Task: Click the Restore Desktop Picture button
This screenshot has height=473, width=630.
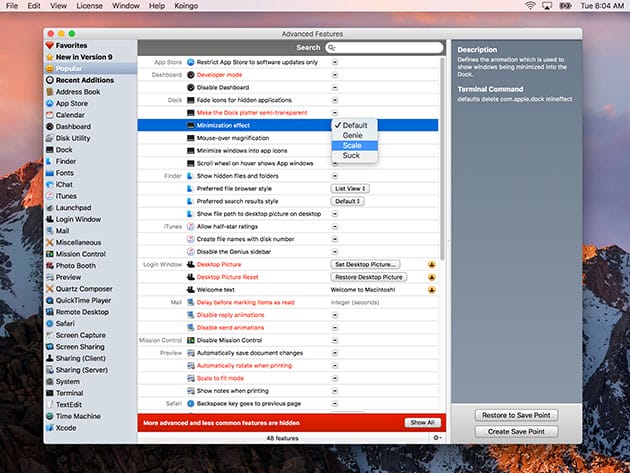Action: pos(367,277)
